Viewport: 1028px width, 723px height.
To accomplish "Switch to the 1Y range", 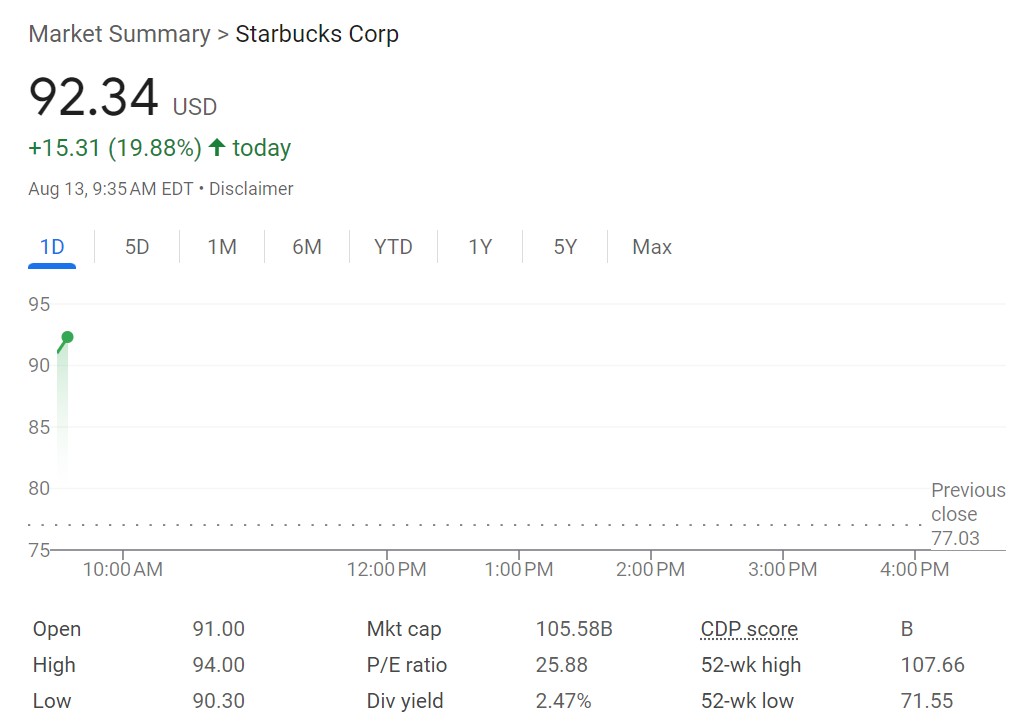I will coord(480,247).
